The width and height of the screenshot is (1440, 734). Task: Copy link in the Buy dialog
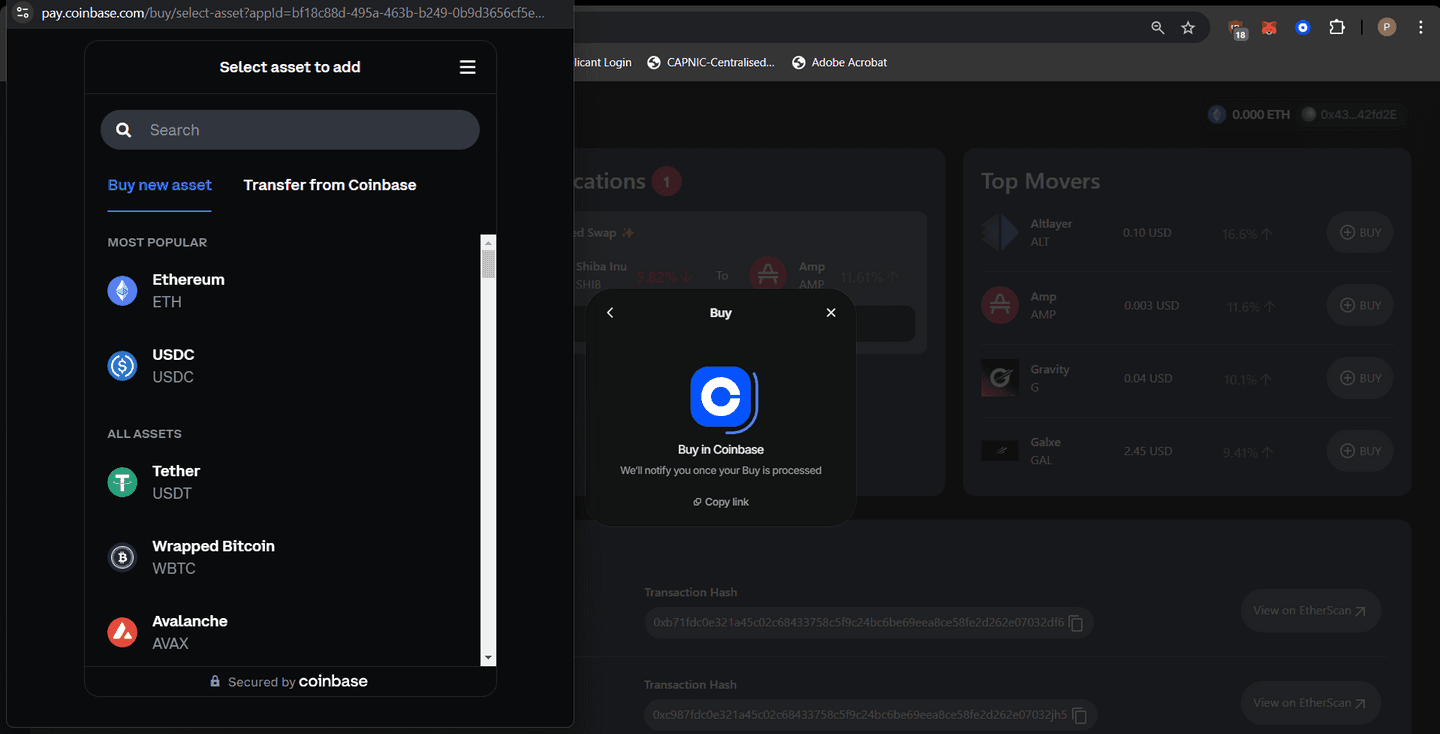[721, 502]
